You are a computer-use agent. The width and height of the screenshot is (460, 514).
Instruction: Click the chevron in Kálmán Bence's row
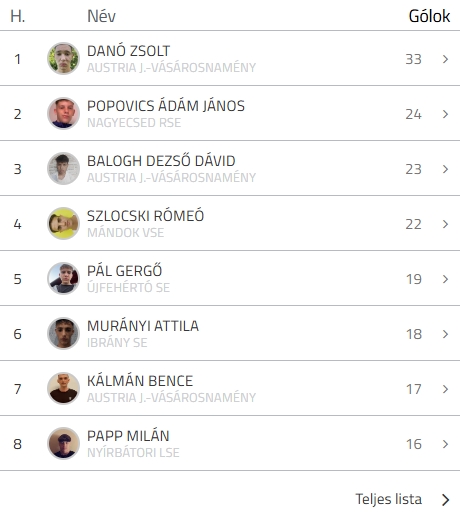(445, 389)
